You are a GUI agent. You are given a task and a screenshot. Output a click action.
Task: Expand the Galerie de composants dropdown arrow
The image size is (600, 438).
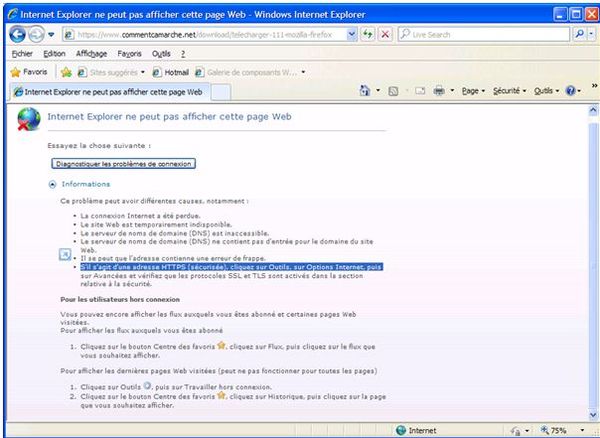[303, 72]
